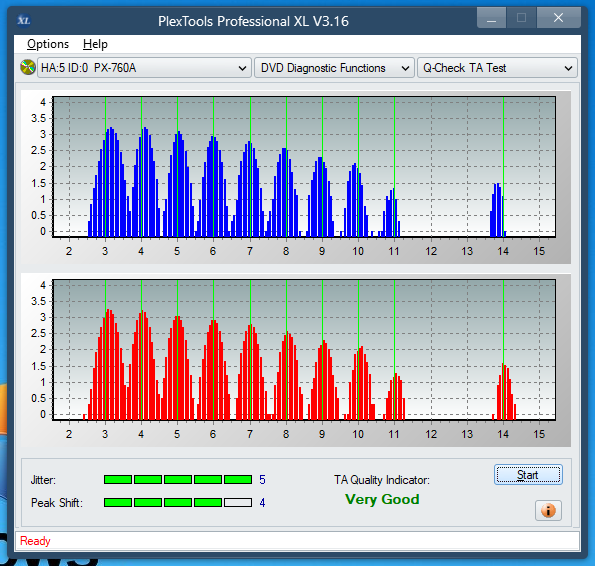The height and width of the screenshot is (566, 595).
Task: Open the Help menu
Action: click(95, 44)
